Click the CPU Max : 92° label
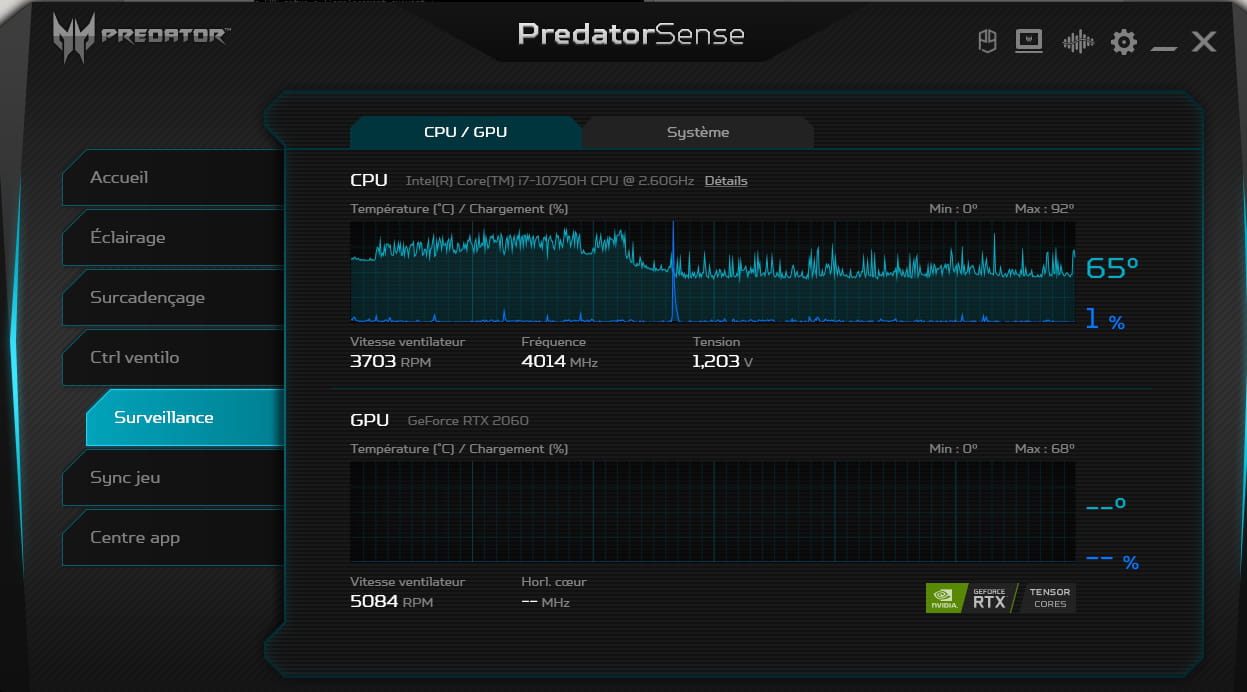1247x692 pixels. [1044, 209]
